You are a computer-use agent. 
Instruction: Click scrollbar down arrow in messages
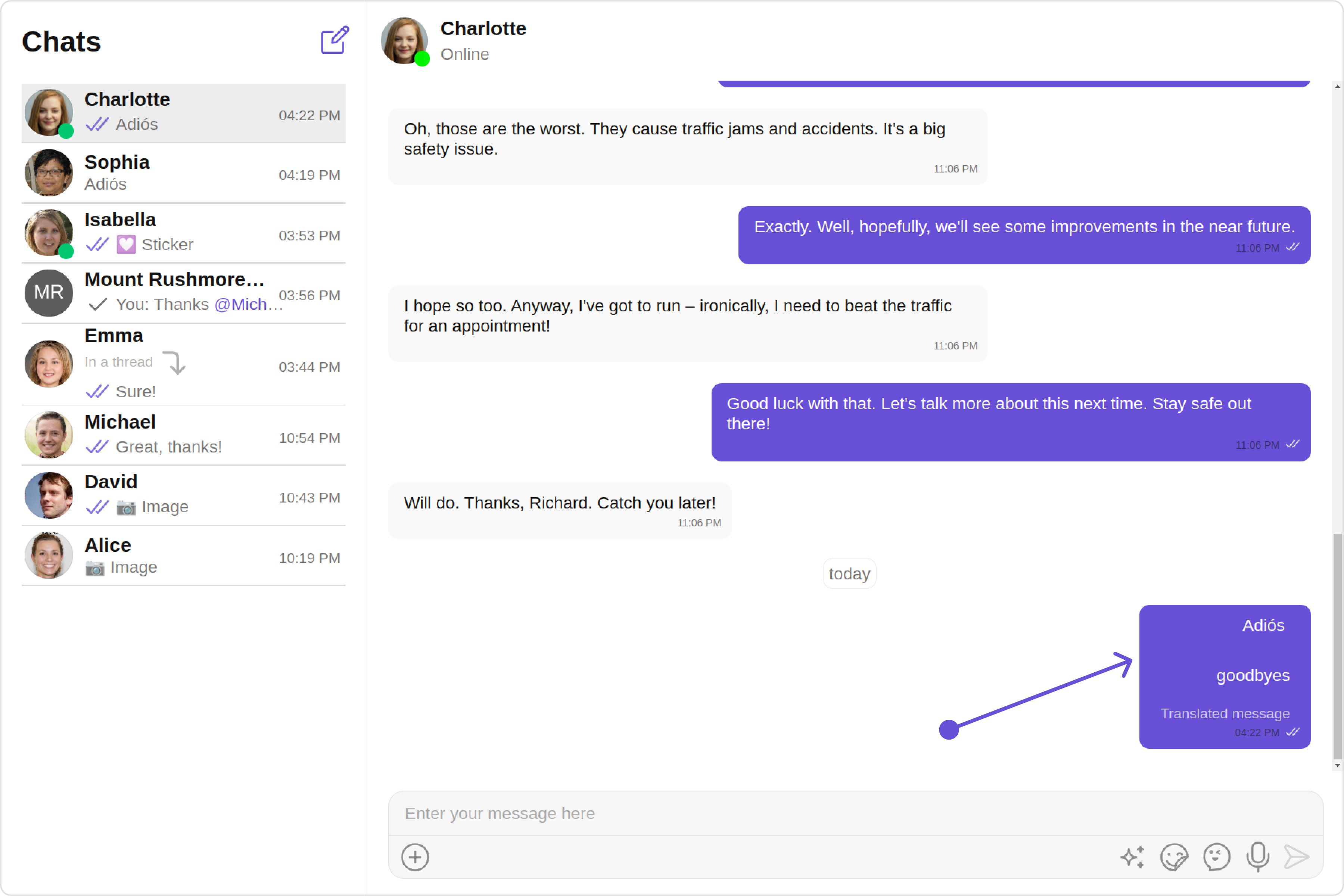point(1337,765)
